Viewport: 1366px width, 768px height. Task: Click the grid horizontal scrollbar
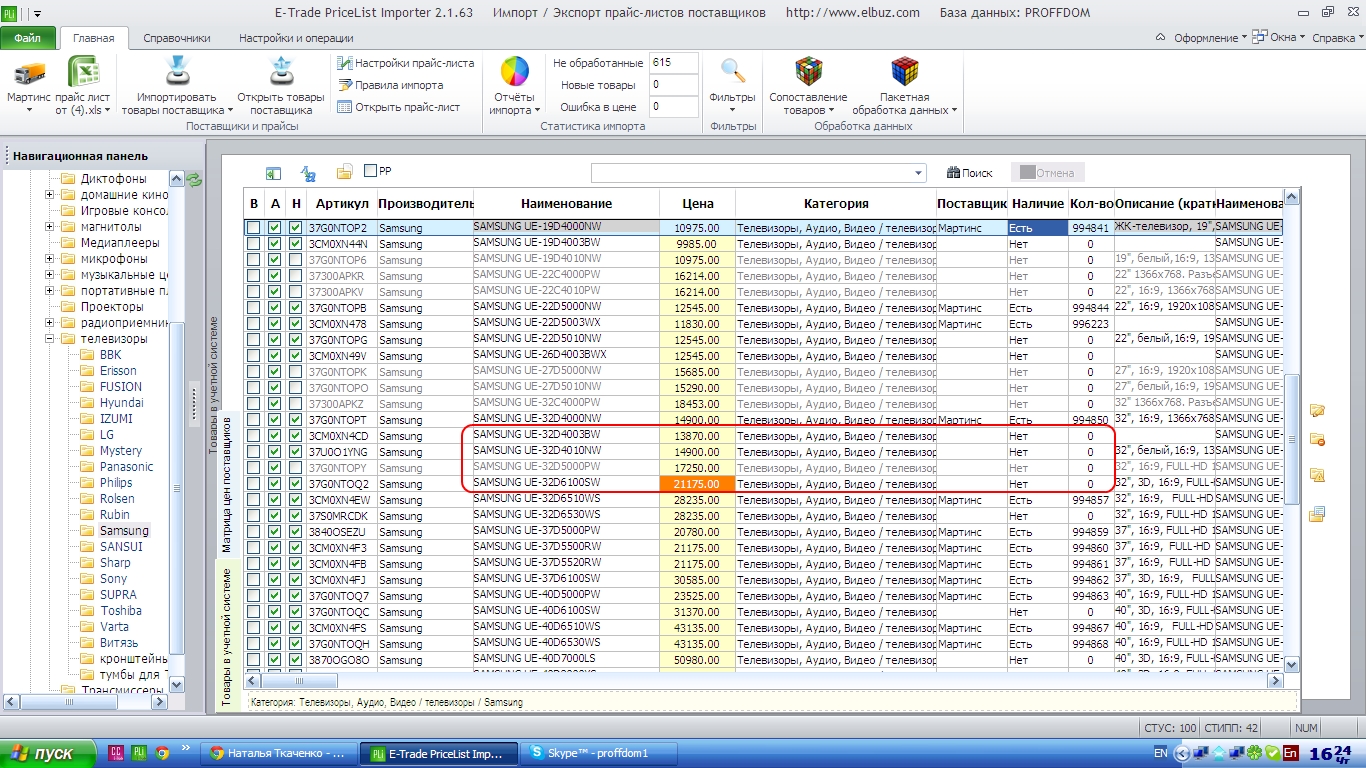(764, 680)
